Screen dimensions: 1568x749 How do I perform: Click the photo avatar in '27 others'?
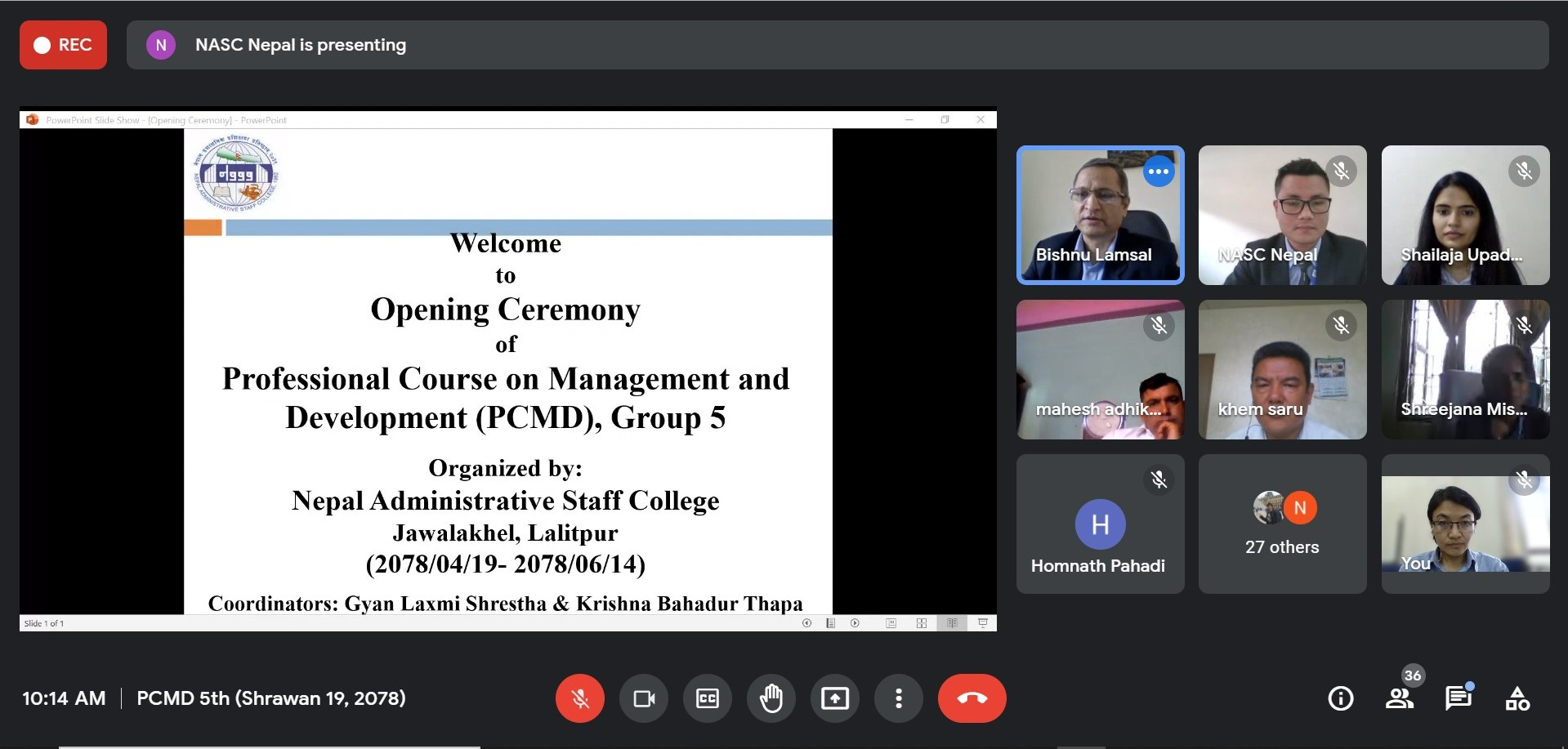tap(1269, 508)
